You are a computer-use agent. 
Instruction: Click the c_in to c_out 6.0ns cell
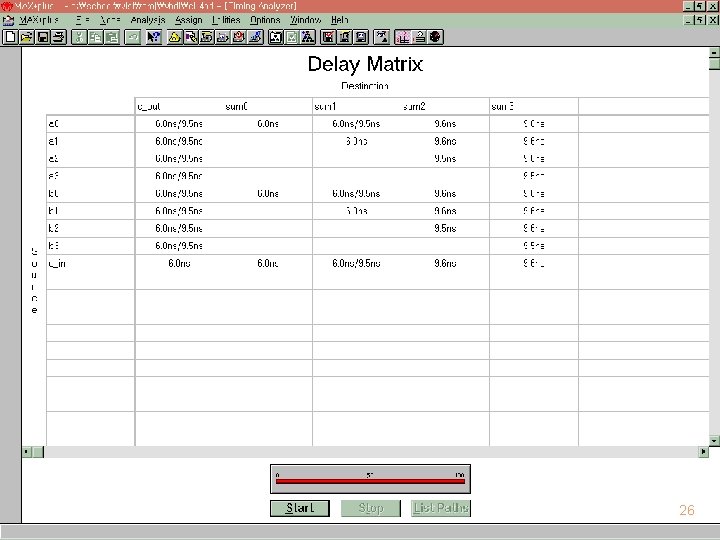pyautogui.click(x=179, y=264)
